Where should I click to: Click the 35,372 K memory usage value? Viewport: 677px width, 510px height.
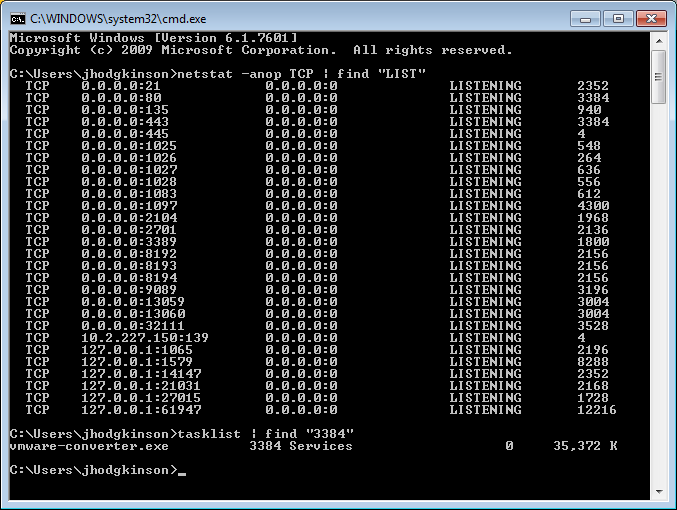point(585,446)
